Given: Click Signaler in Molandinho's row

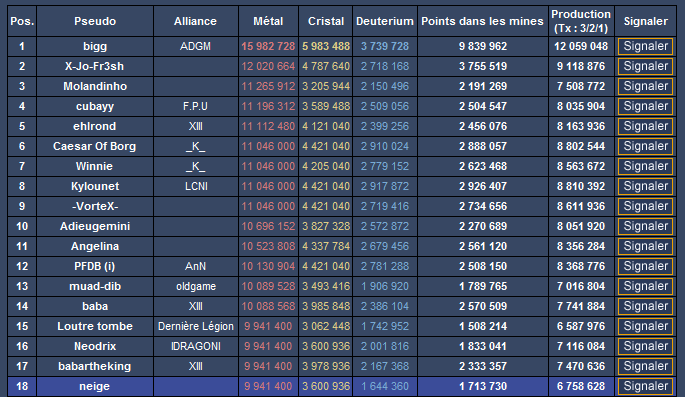Looking at the screenshot, I should click(x=645, y=86).
